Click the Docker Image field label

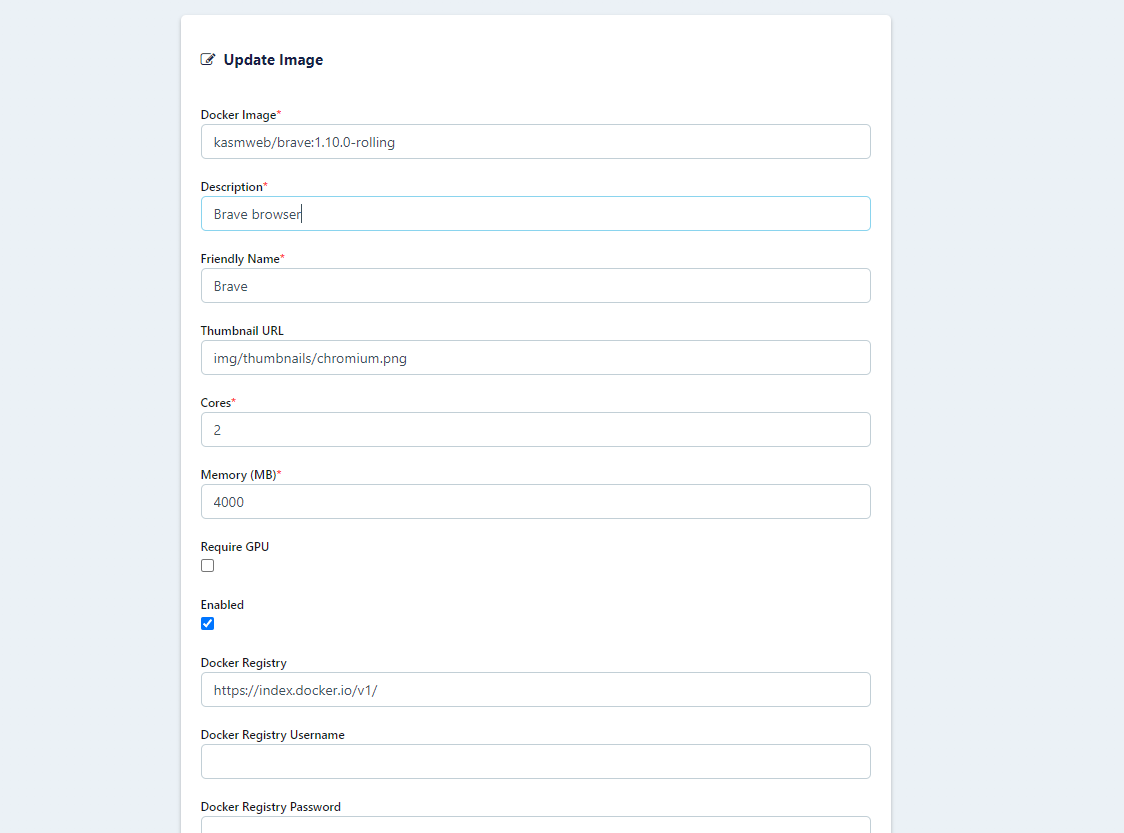point(237,114)
